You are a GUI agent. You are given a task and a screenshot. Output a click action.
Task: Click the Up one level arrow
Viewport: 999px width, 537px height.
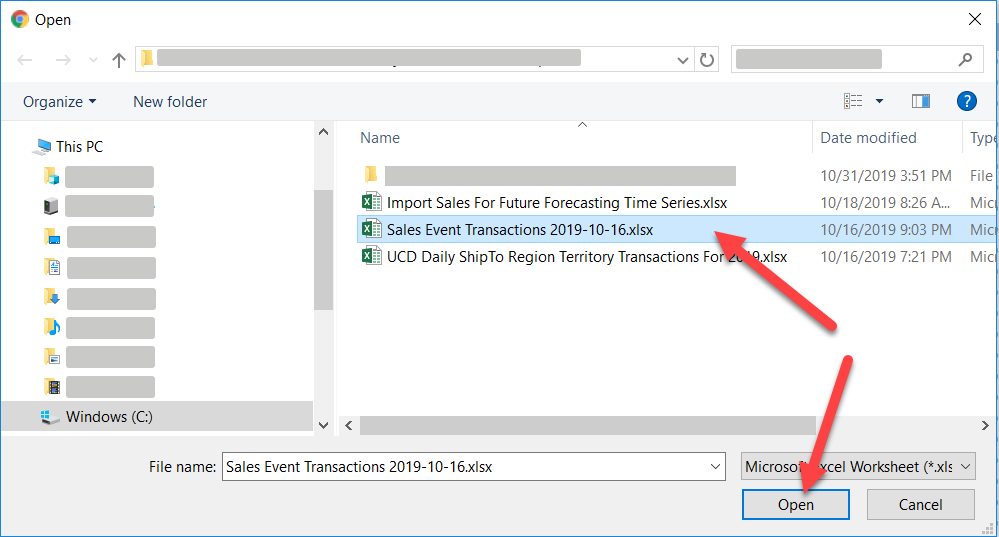[119, 60]
